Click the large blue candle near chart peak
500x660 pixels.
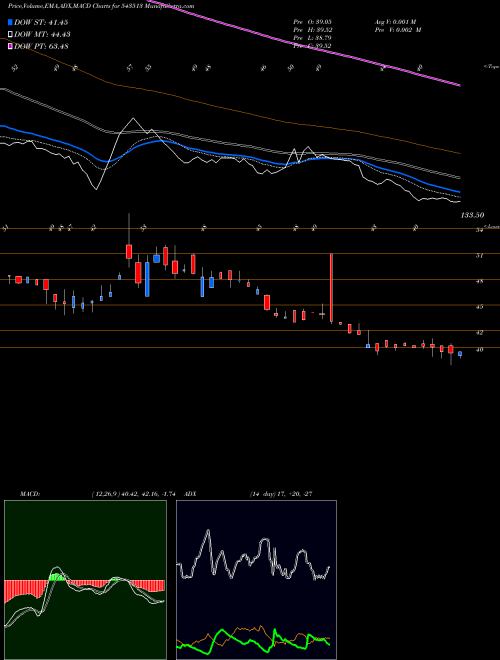(147, 279)
